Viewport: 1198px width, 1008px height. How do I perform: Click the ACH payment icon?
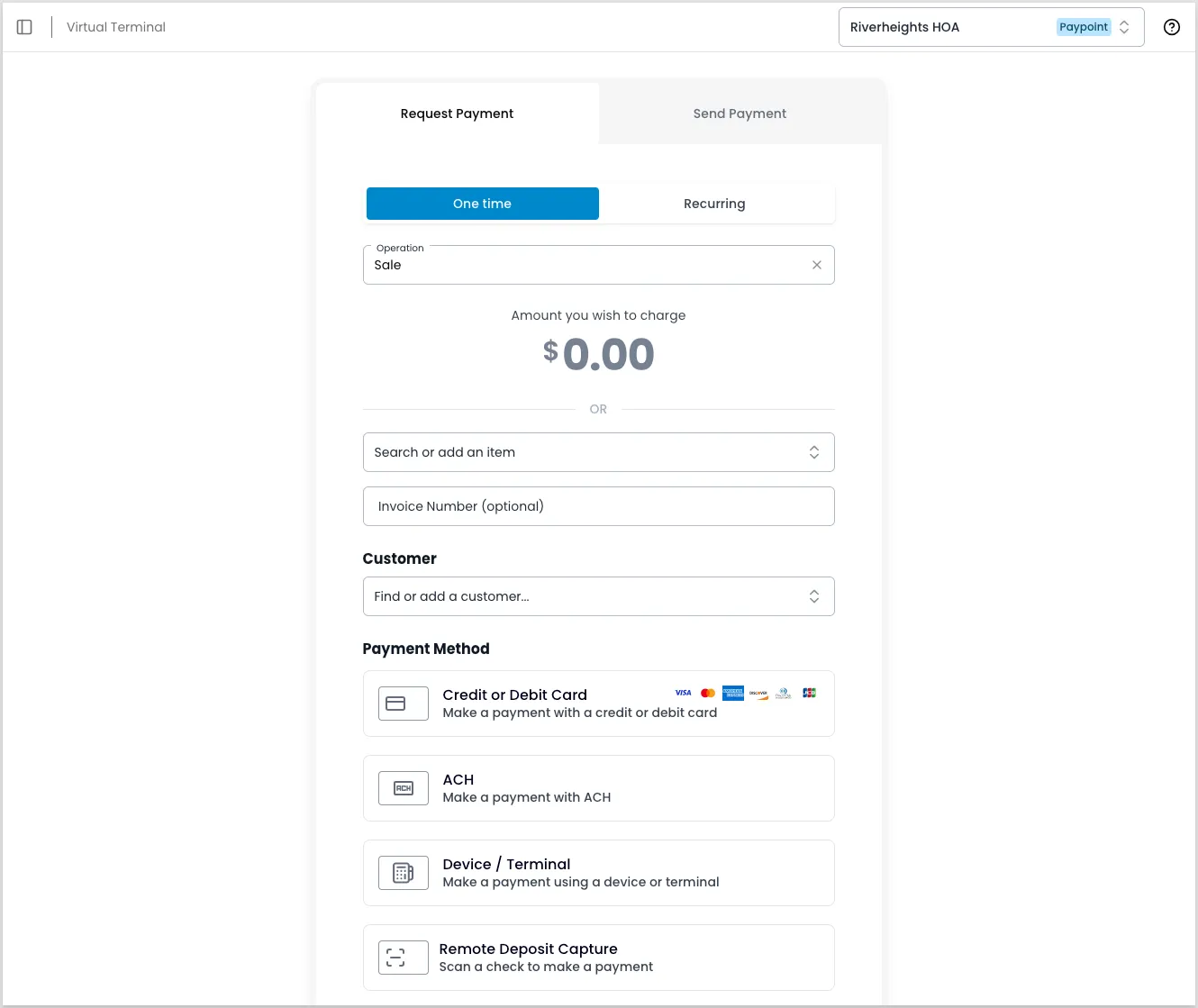(x=404, y=788)
